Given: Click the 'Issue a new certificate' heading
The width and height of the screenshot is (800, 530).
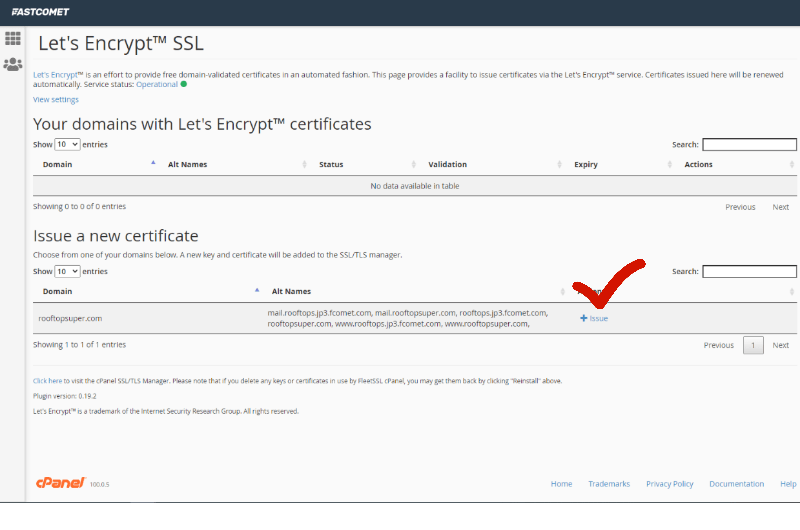Looking at the screenshot, I should click(x=116, y=236).
